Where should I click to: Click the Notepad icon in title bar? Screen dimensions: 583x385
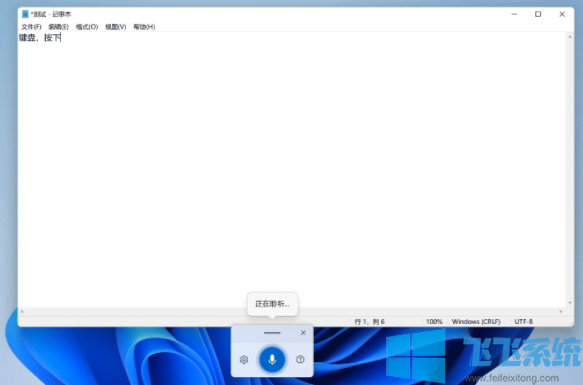[x=25, y=14]
